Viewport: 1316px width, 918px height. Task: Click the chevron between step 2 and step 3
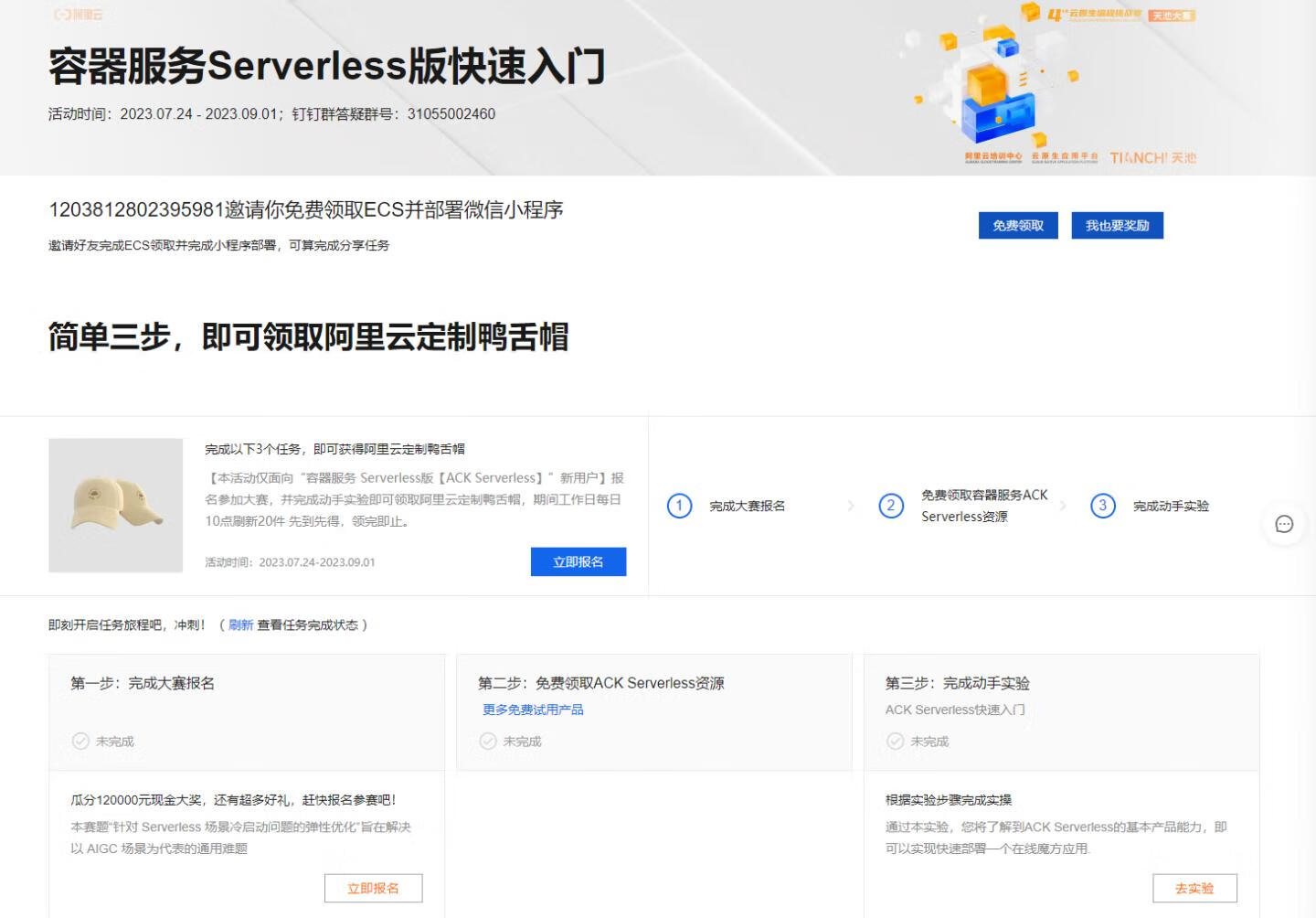pyautogui.click(x=1063, y=506)
